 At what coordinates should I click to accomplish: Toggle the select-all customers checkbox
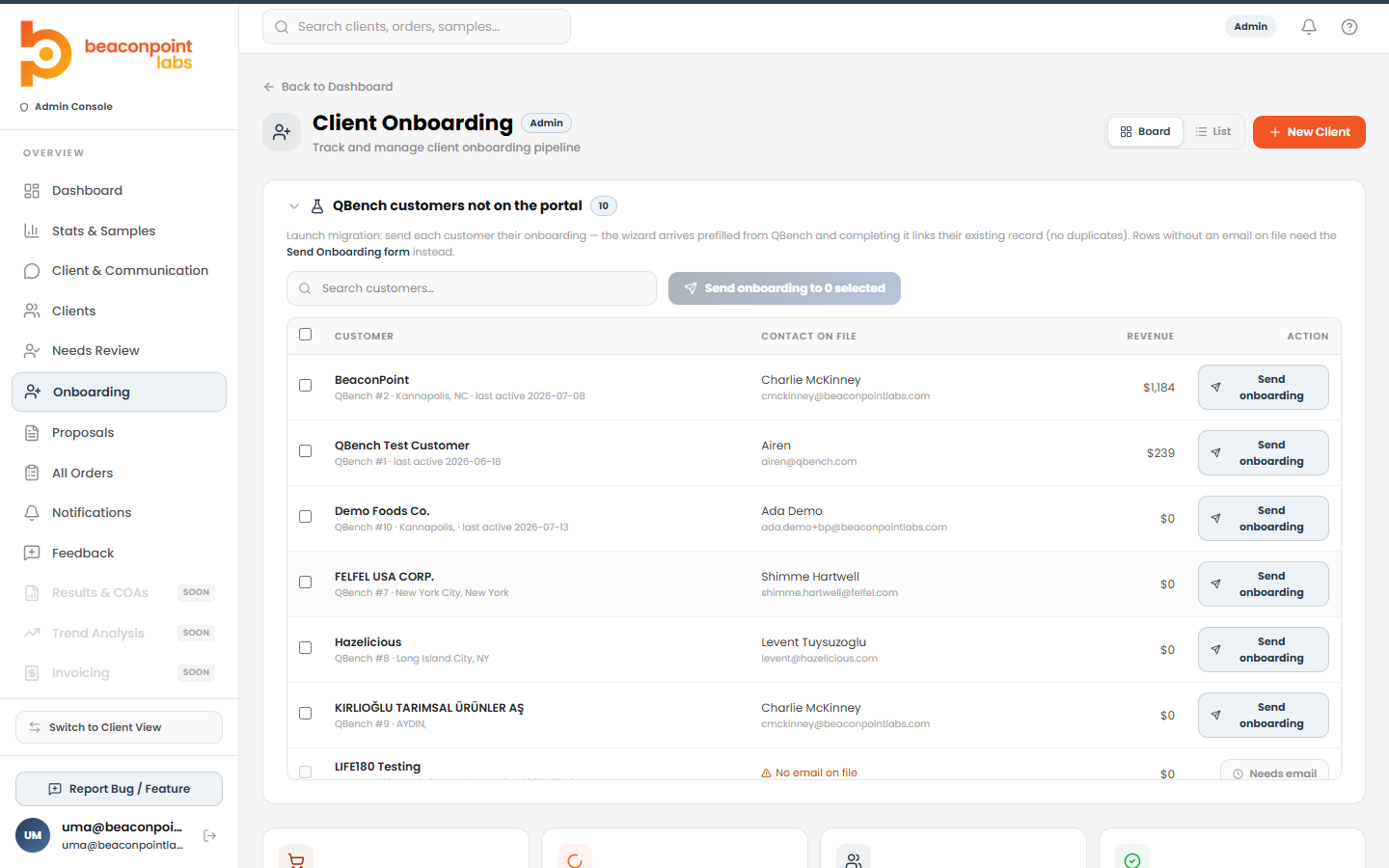[306, 335]
